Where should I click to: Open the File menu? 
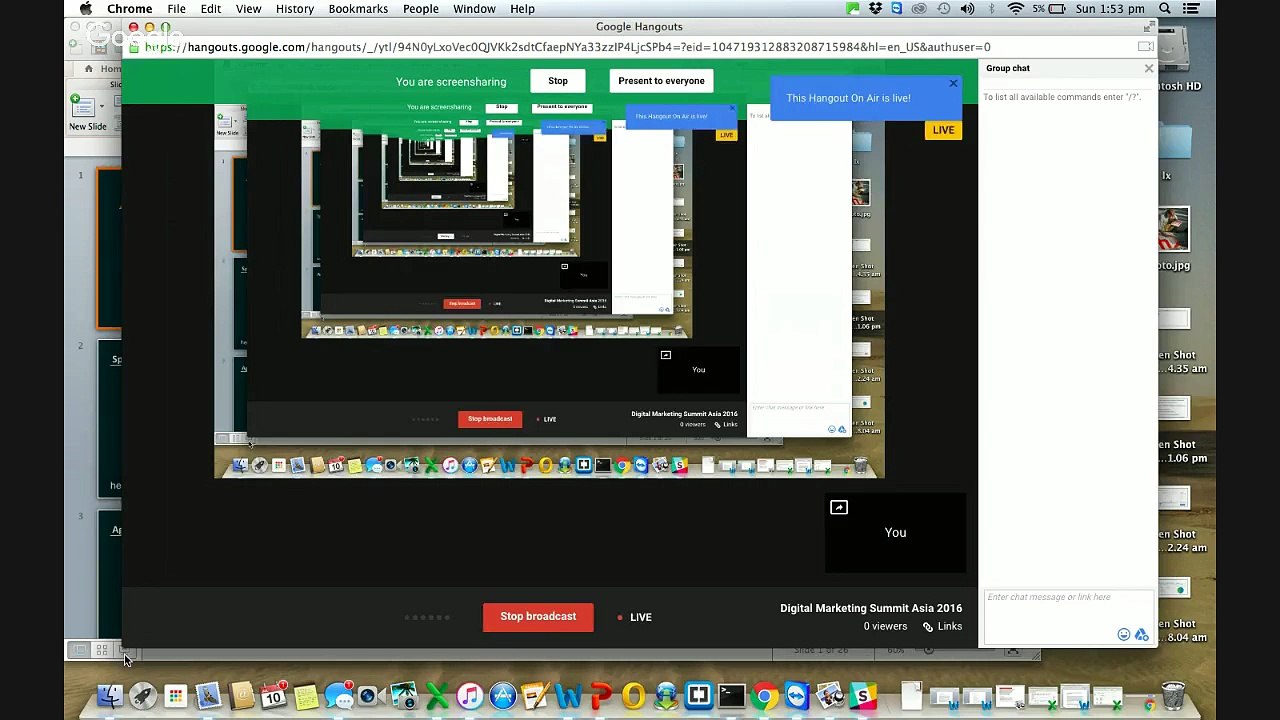(176, 9)
